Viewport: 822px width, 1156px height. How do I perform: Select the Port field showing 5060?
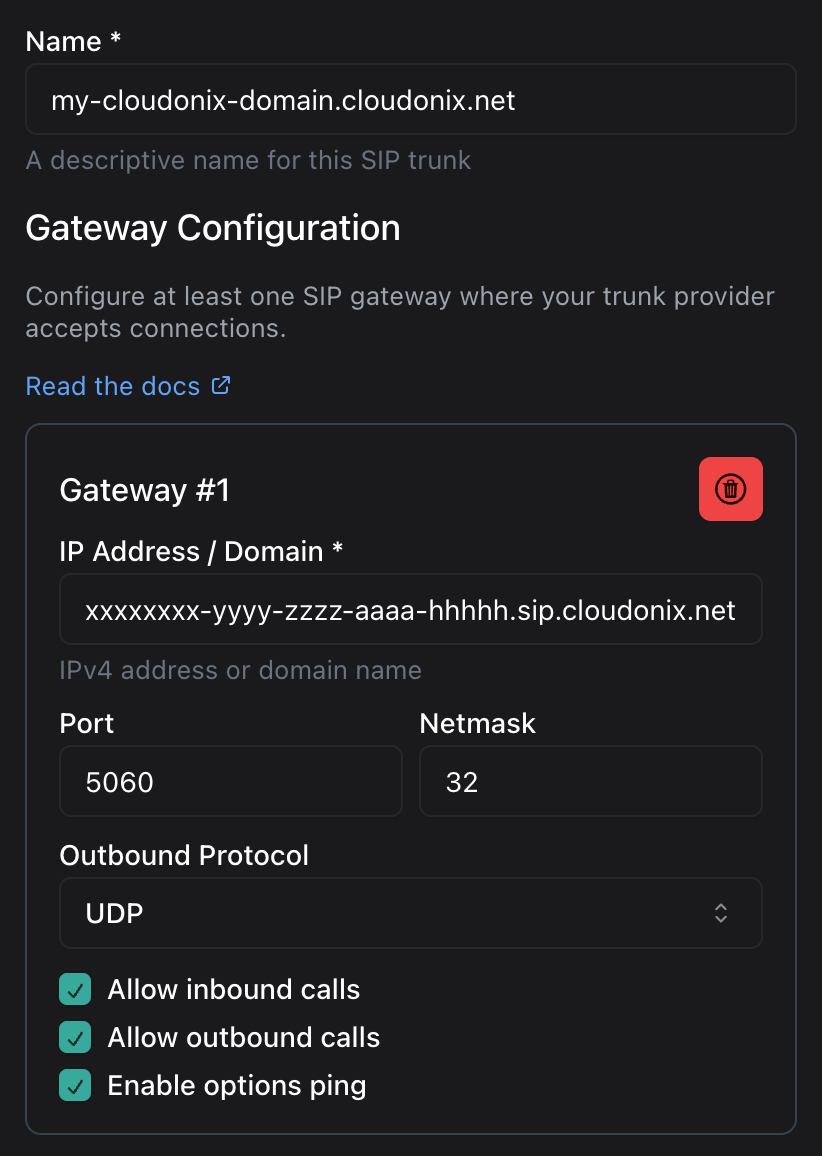(x=230, y=781)
